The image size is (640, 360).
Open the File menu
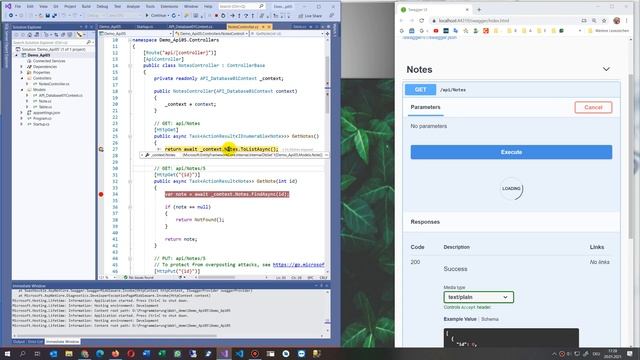tap(18, 7)
